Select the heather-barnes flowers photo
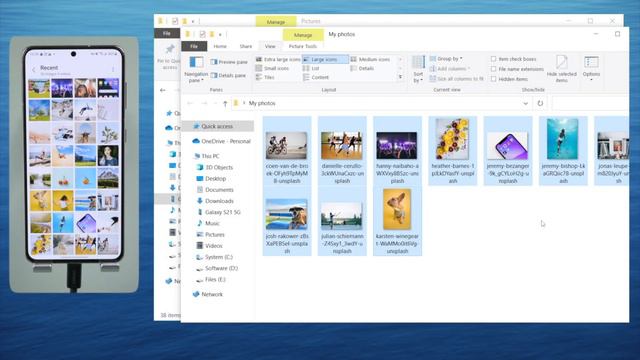640x360 pixels. [452, 151]
